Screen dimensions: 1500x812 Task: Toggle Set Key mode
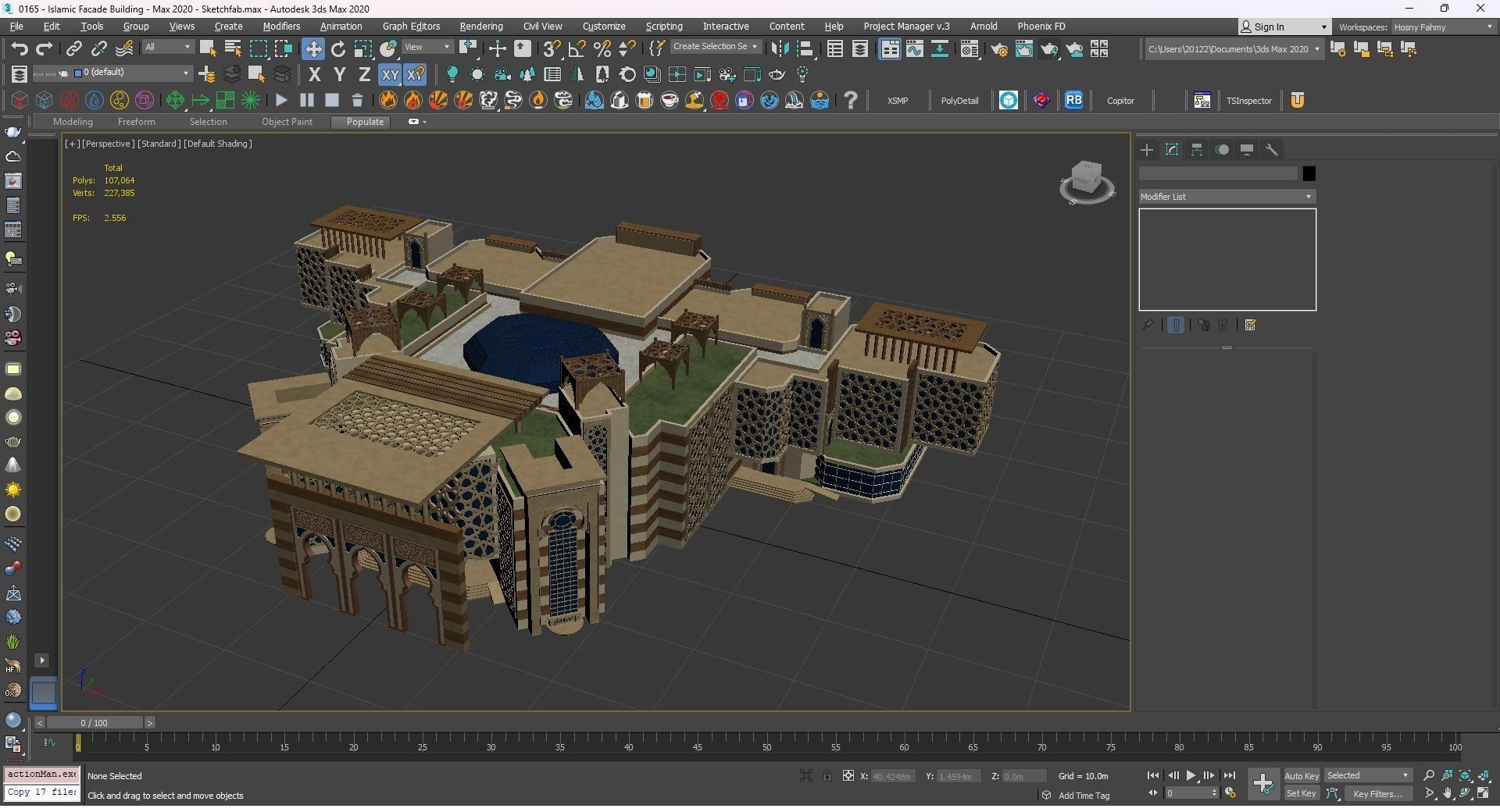tap(1302, 793)
